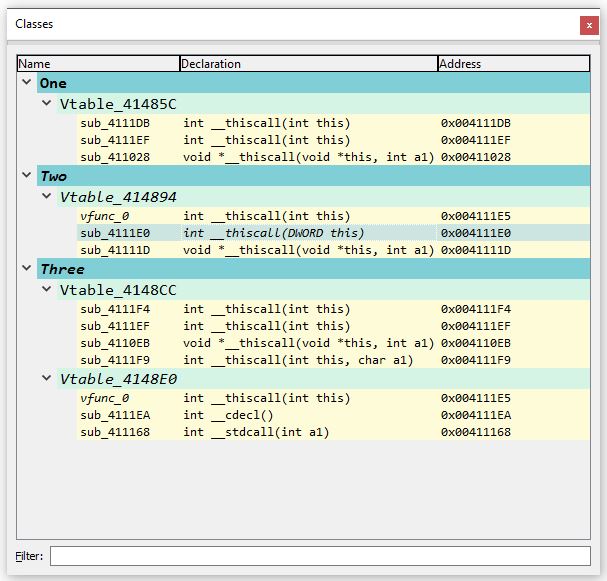607x581 pixels.
Task: Click declaration 'int __thiscall(DWORD this)'
Action: (x=274, y=233)
